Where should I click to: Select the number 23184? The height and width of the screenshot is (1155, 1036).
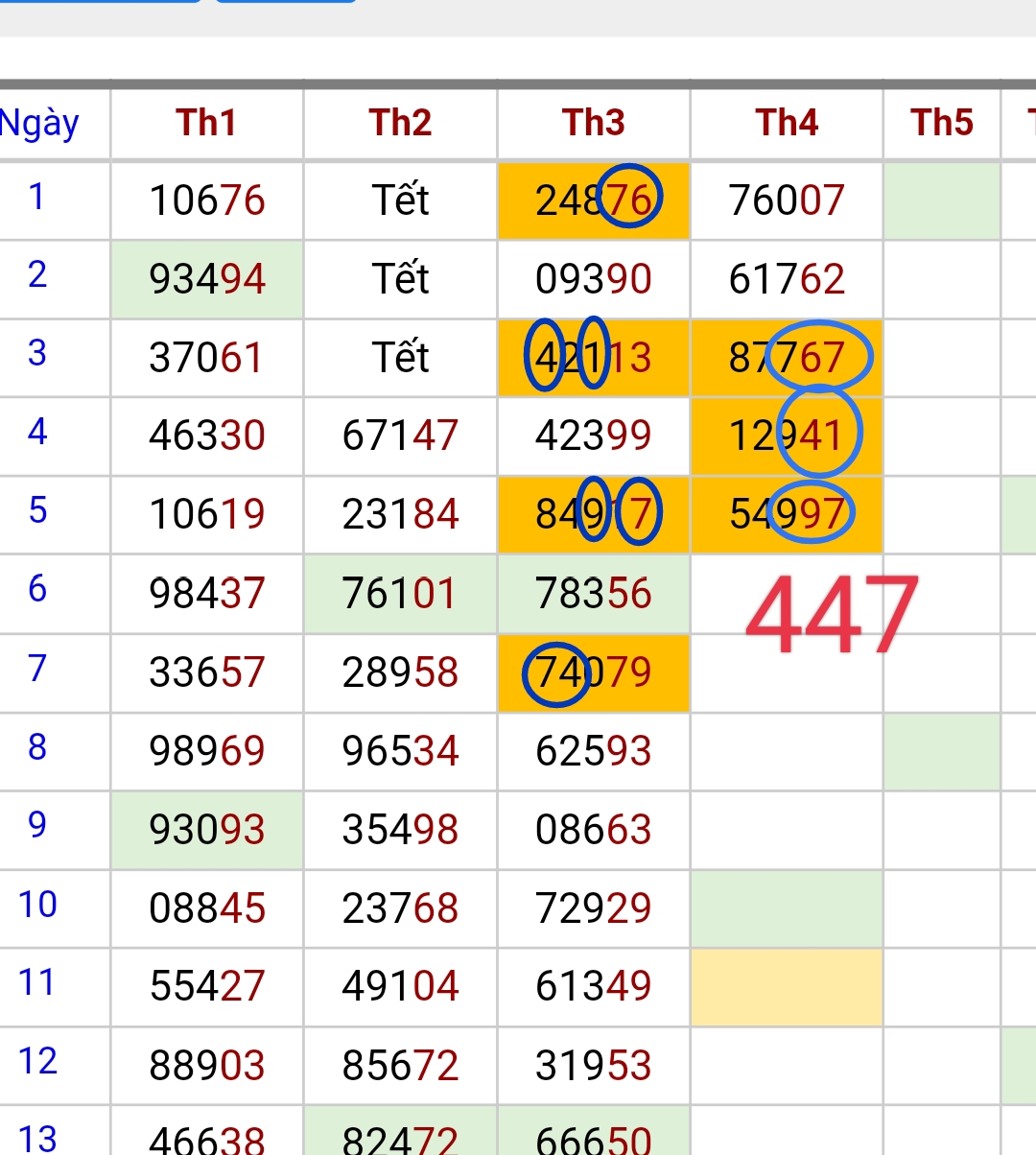coord(401,515)
